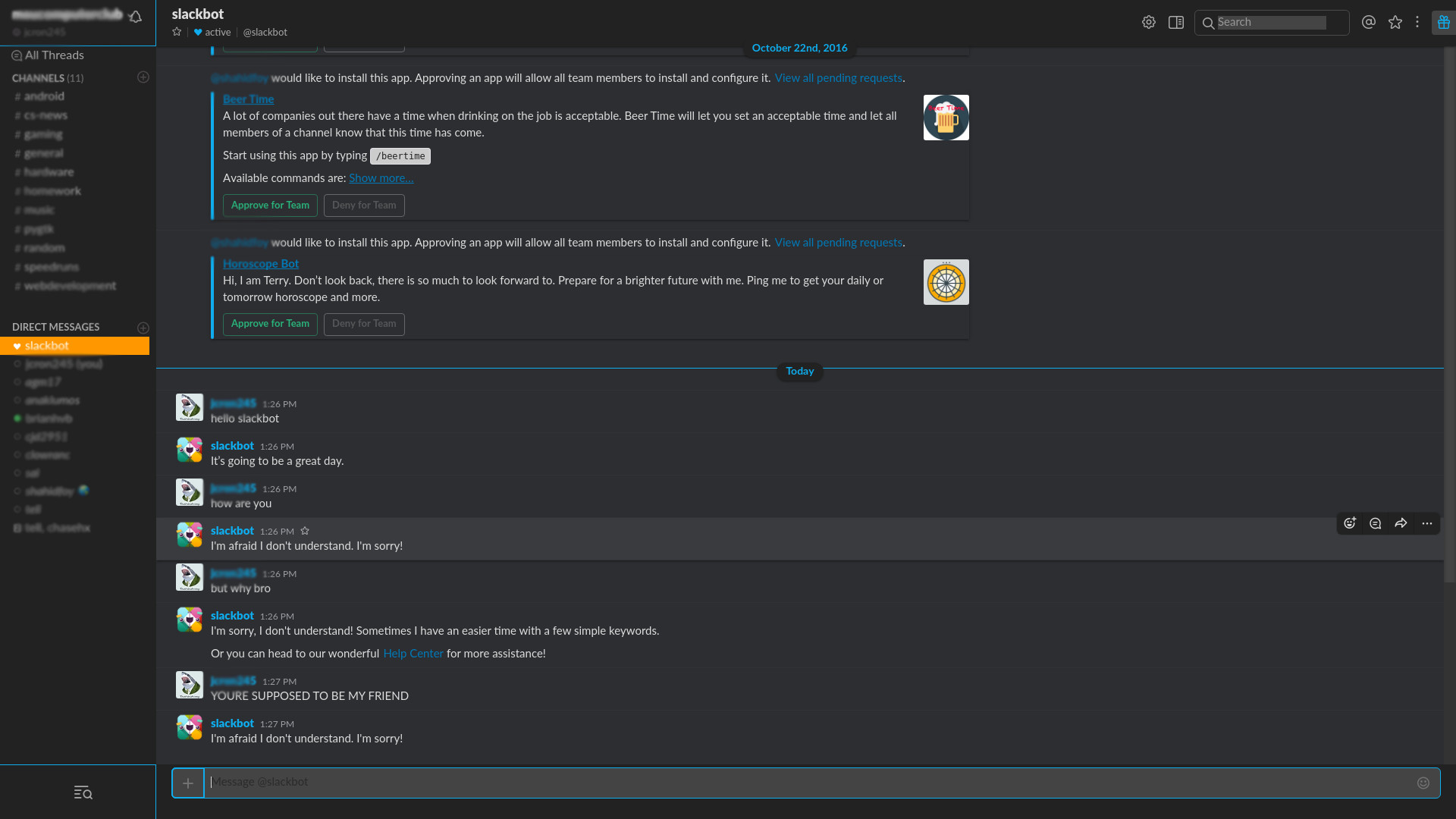Click the quick switcher icon at bottom left
The height and width of the screenshot is (819, 1456).
[x=83, y=793]
